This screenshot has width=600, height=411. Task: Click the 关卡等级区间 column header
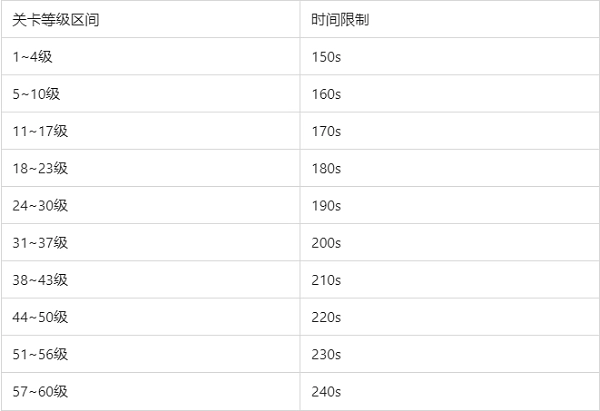point(46,19)
